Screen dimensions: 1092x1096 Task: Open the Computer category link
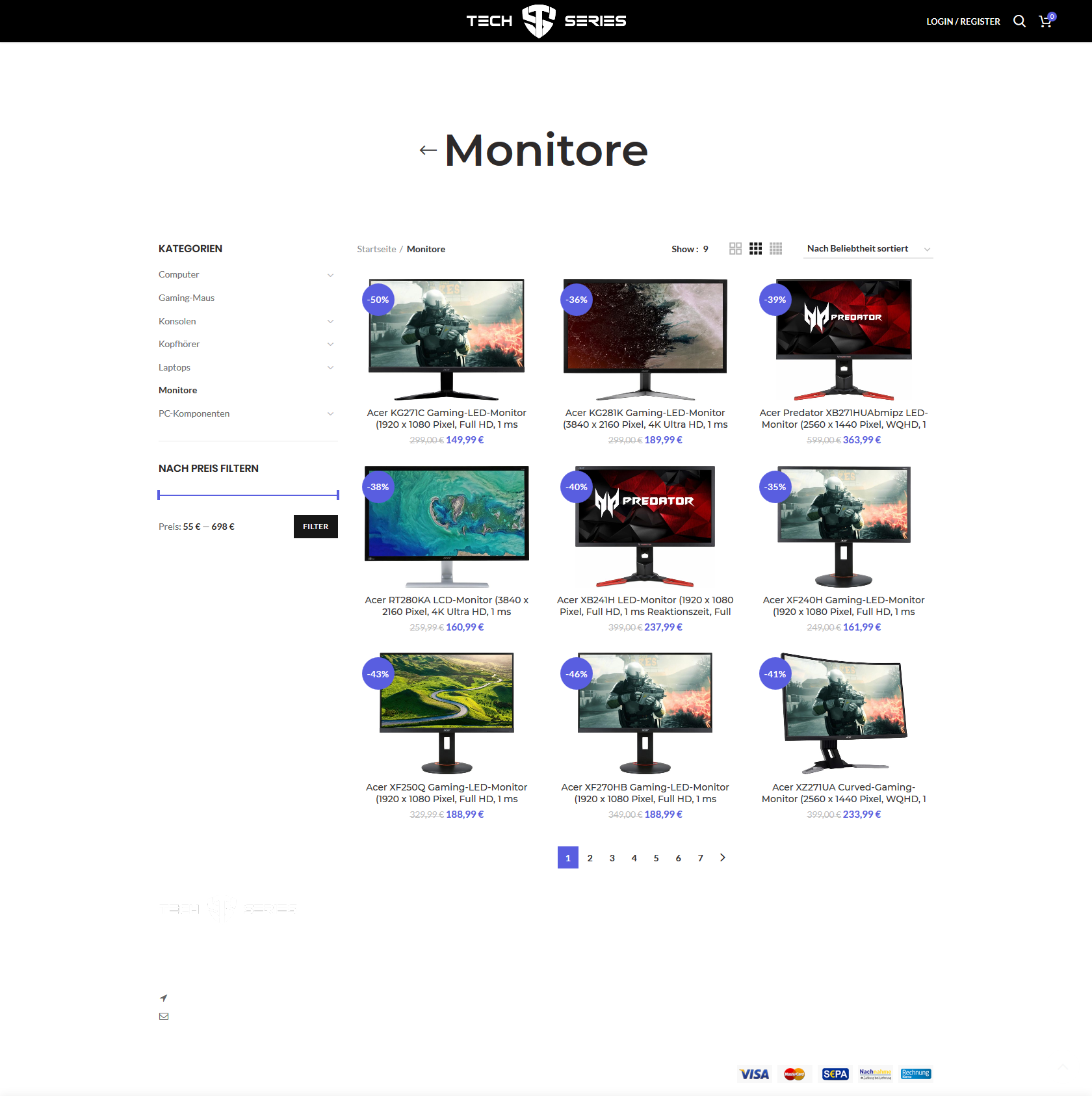click(179, 274)
